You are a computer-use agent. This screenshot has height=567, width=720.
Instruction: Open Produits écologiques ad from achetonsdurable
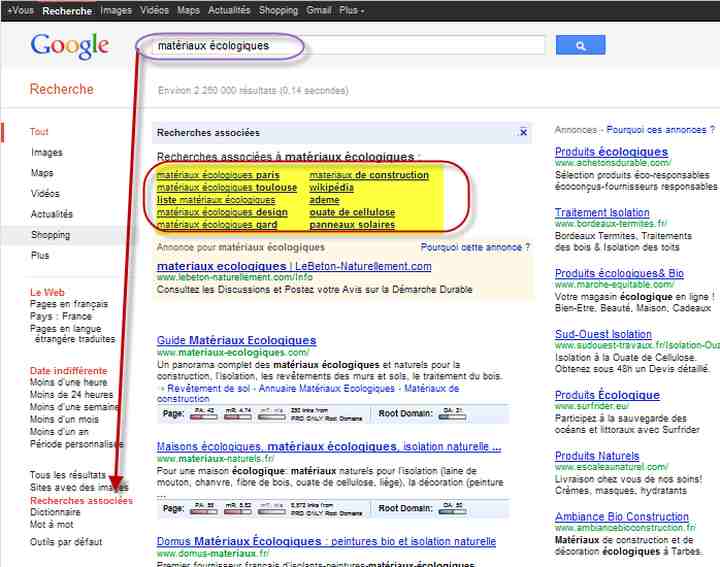[x=611, y=152]
